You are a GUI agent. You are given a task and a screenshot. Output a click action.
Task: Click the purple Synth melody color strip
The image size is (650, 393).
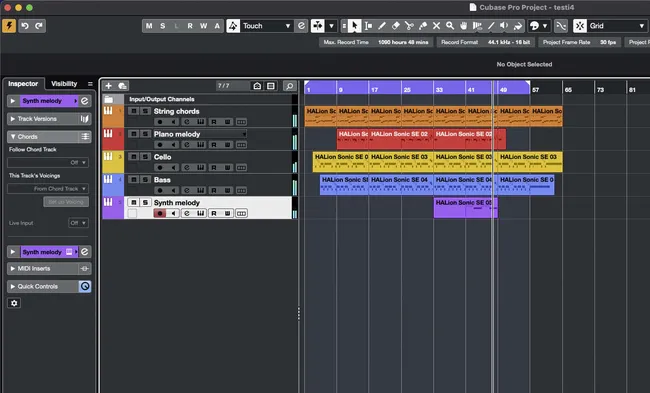[113, 208]
